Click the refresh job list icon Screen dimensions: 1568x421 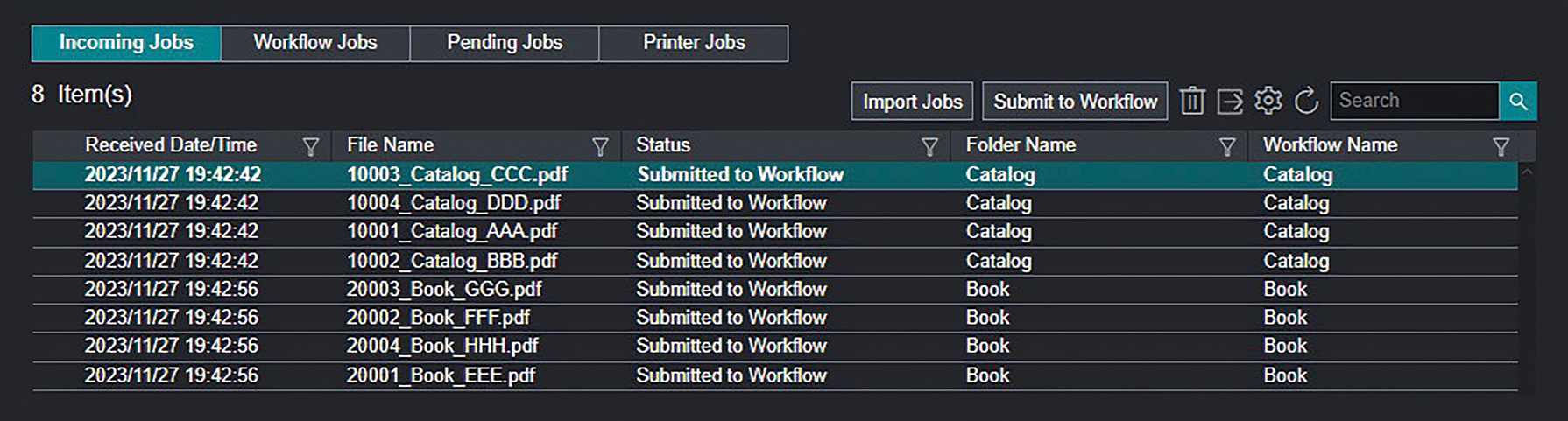pos(1306,102)
